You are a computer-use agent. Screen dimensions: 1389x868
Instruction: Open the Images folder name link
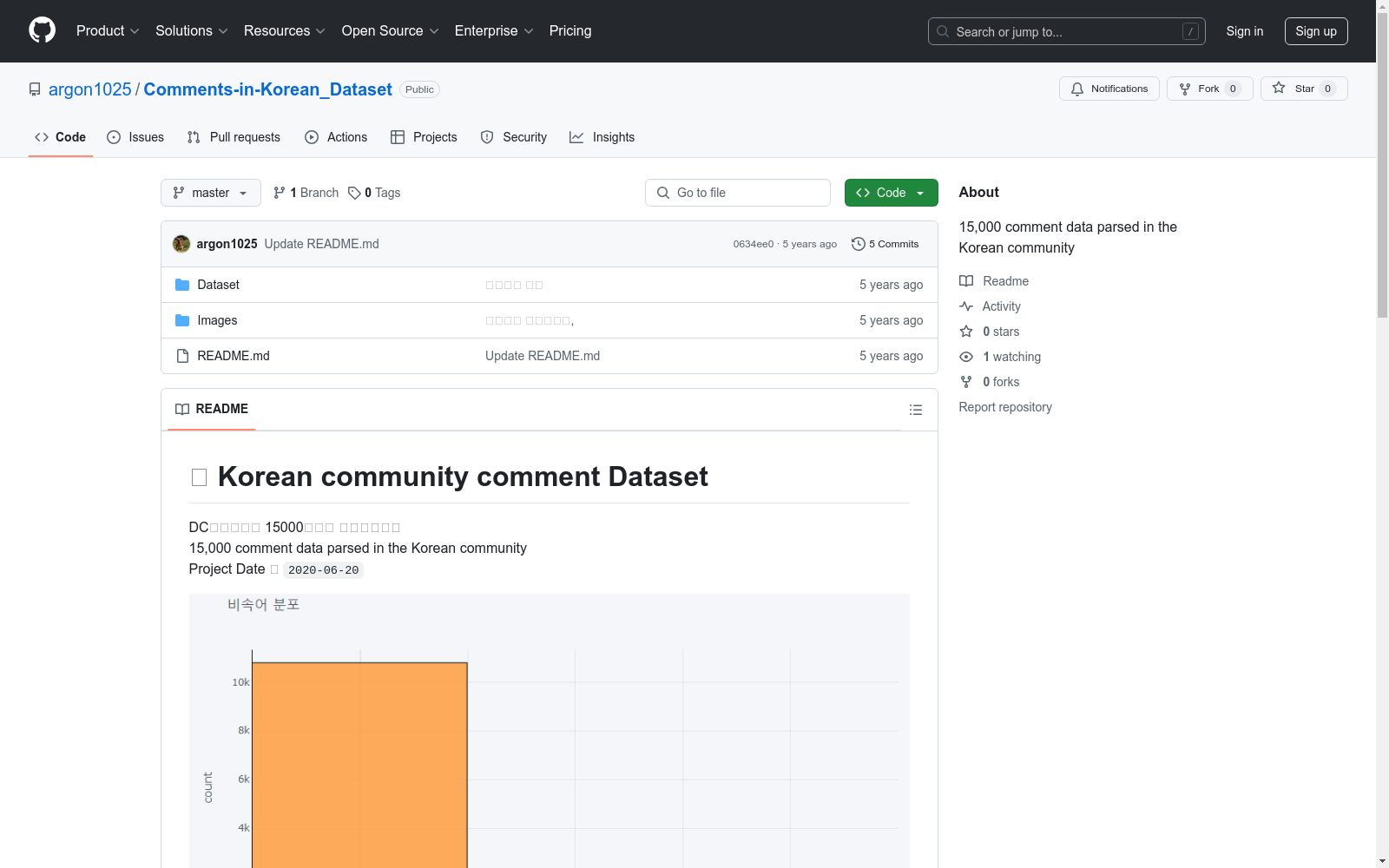point(217,320)
